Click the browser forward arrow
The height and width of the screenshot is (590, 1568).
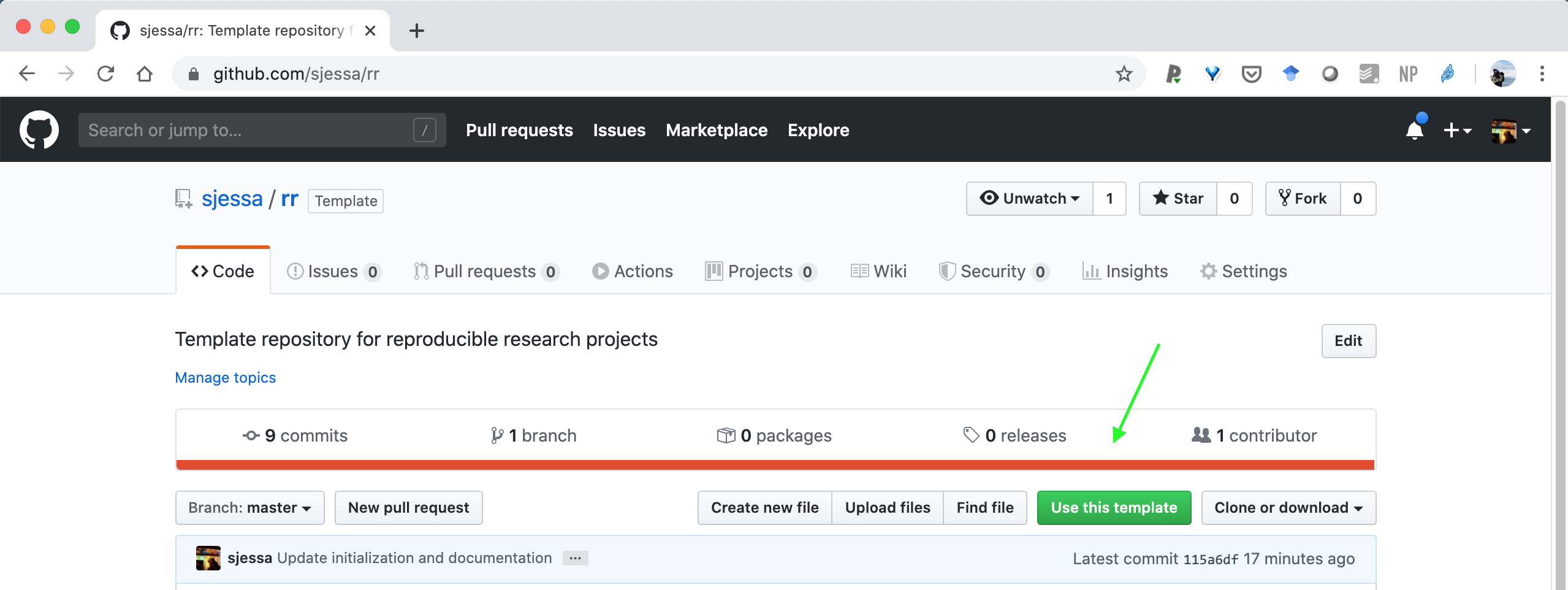coord(66,74)
